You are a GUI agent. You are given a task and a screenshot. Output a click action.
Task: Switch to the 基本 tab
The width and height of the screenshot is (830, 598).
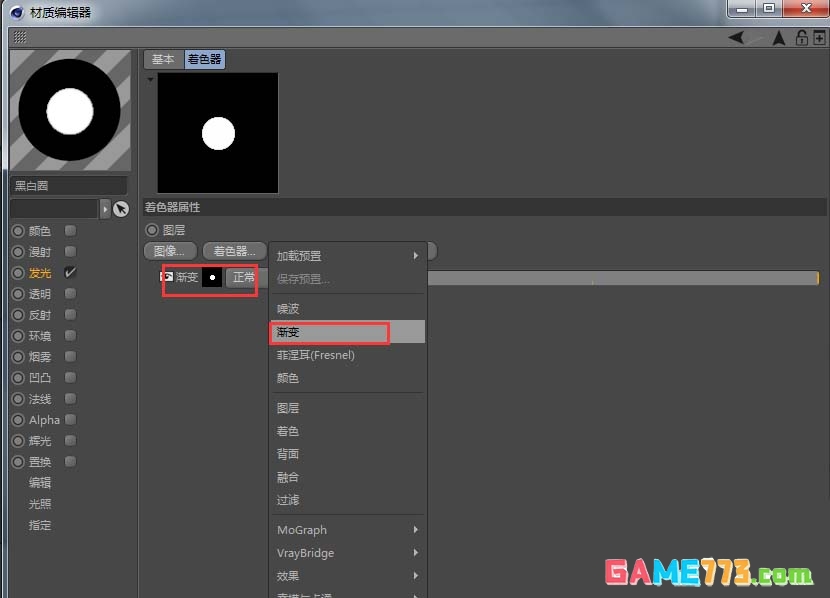tap(163, 59)
